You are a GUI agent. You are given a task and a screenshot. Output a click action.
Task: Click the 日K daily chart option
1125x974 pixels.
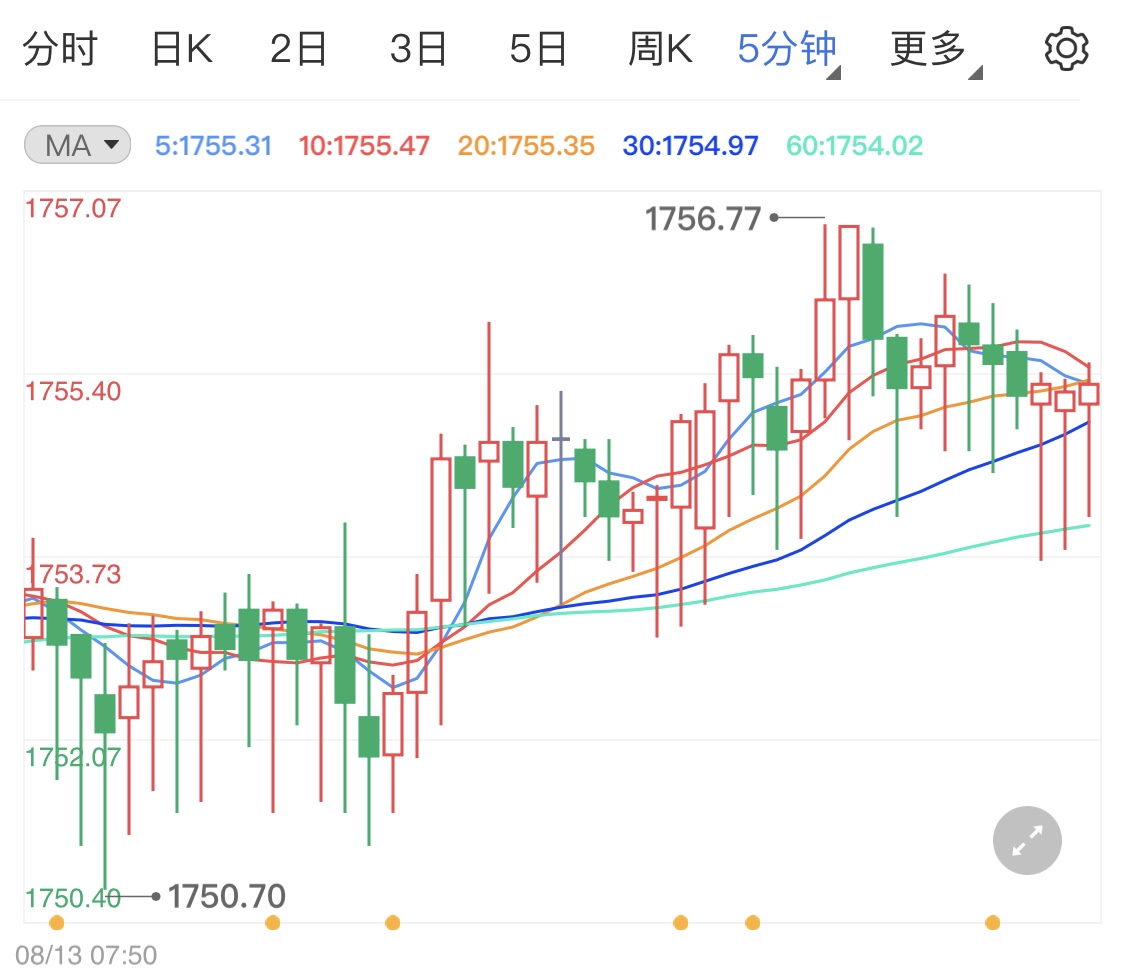[x=183, y=46]
